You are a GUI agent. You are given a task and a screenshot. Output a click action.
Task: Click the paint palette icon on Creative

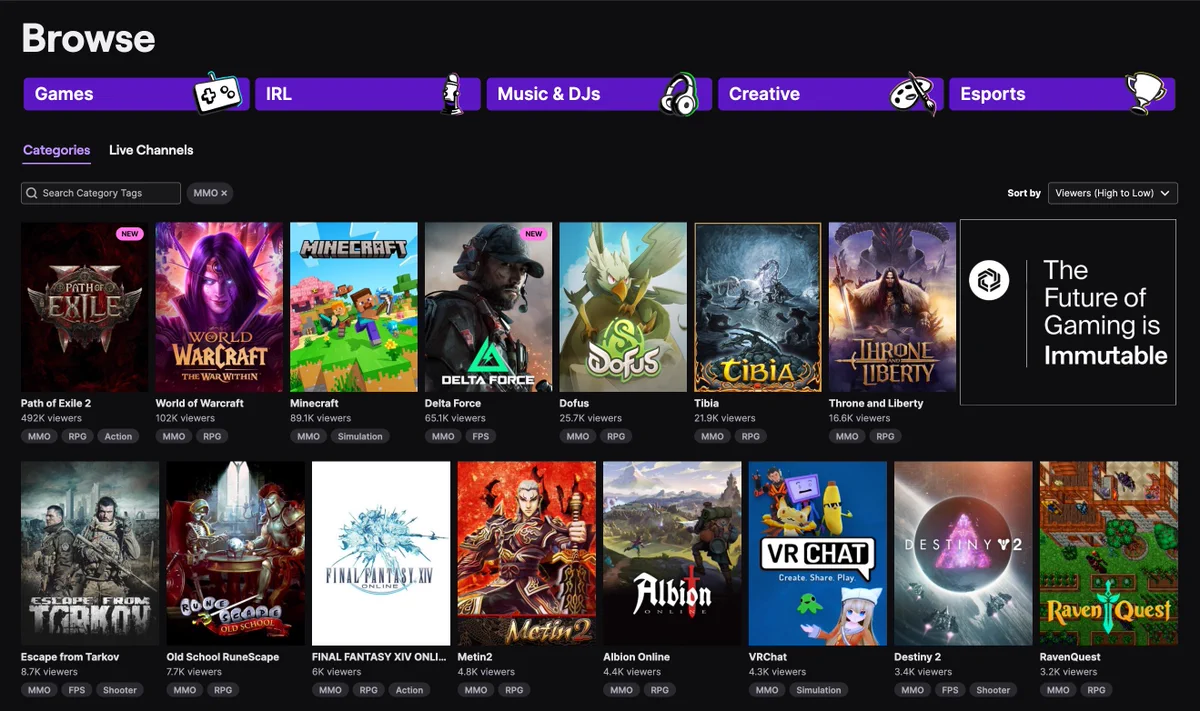click(913, 93)
